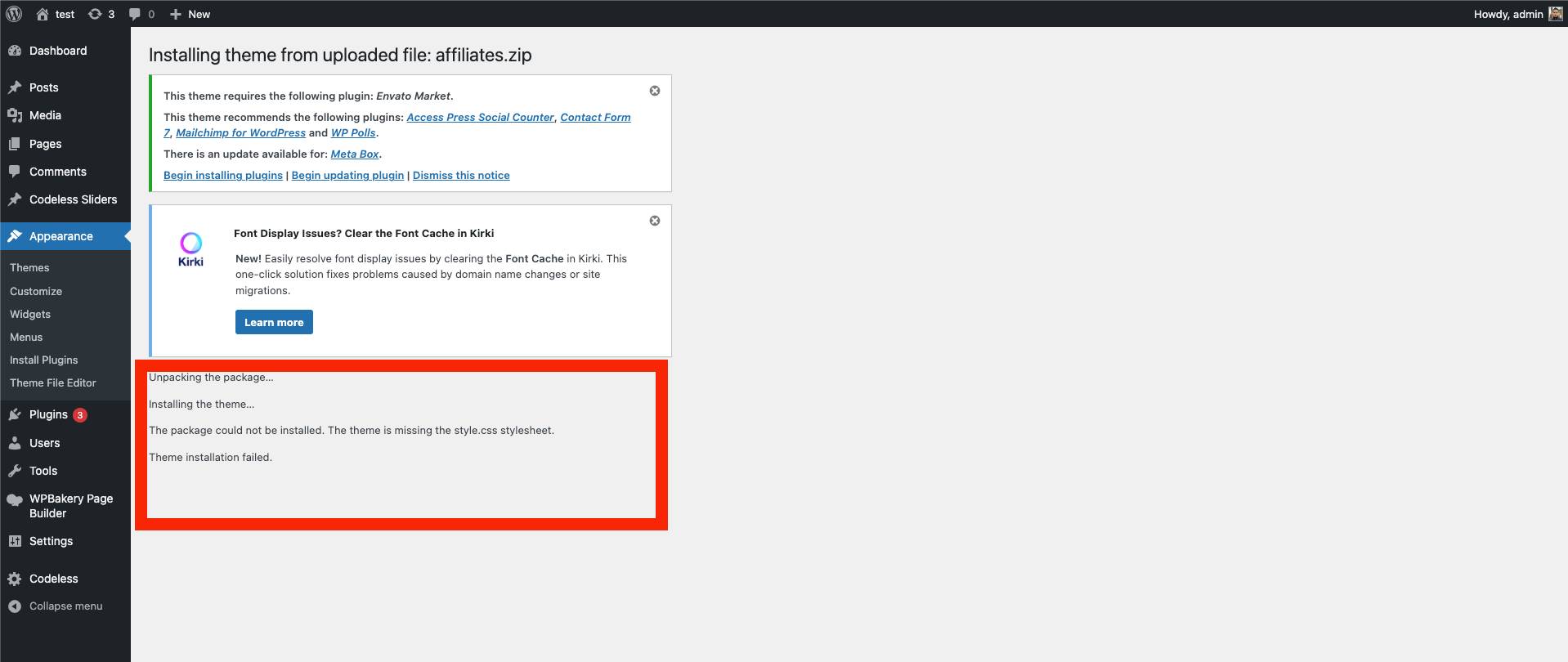Follow Mailchimp for WordPress link

(240, 132)
